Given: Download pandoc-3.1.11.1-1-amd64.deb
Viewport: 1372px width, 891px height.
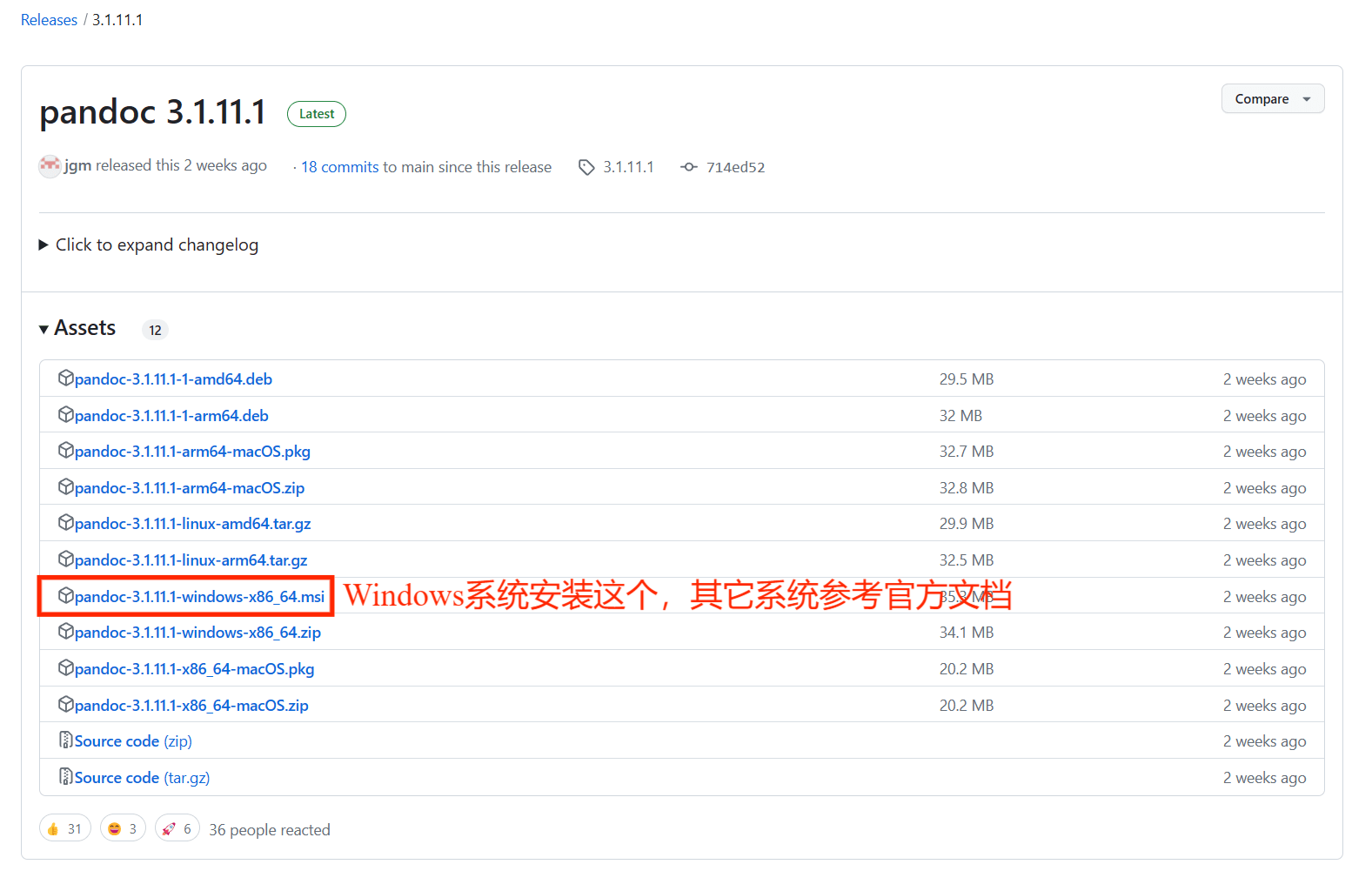Looking at the screenshot, I should tap(173, 379).
